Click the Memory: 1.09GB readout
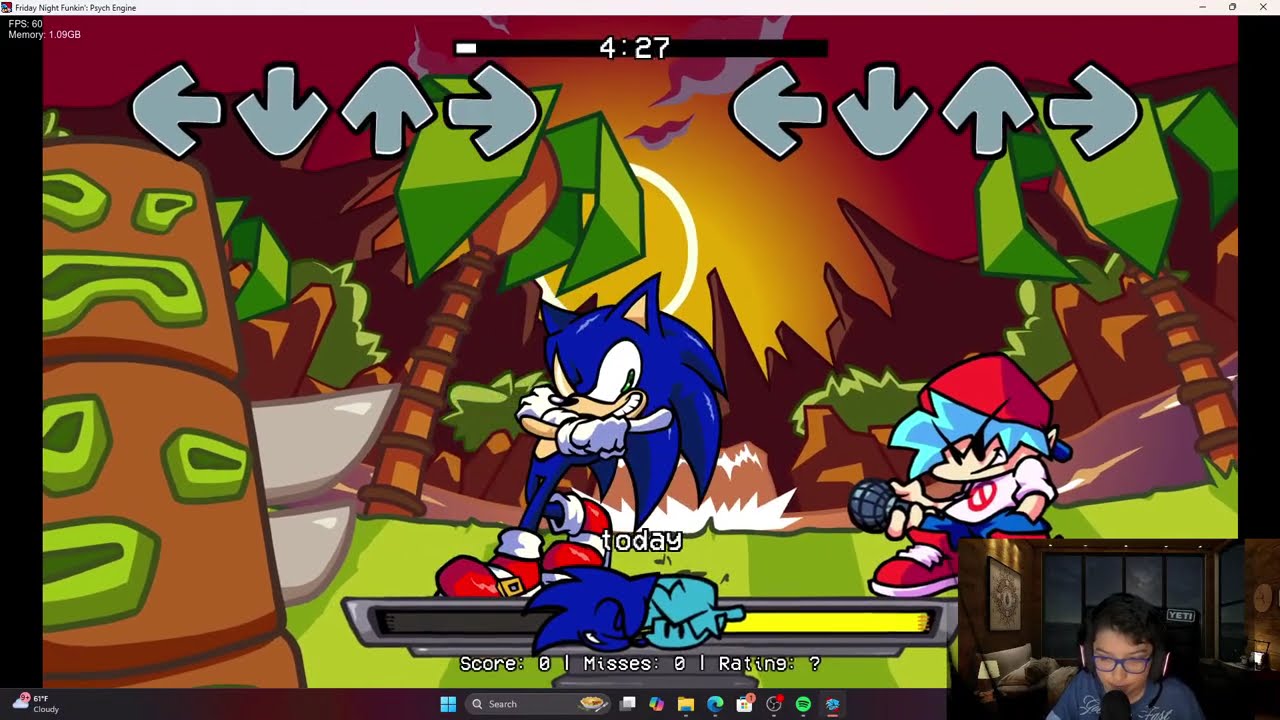The width and height of the screenshot is (1280, 720). pyautogui.click(x=45, y=35)
